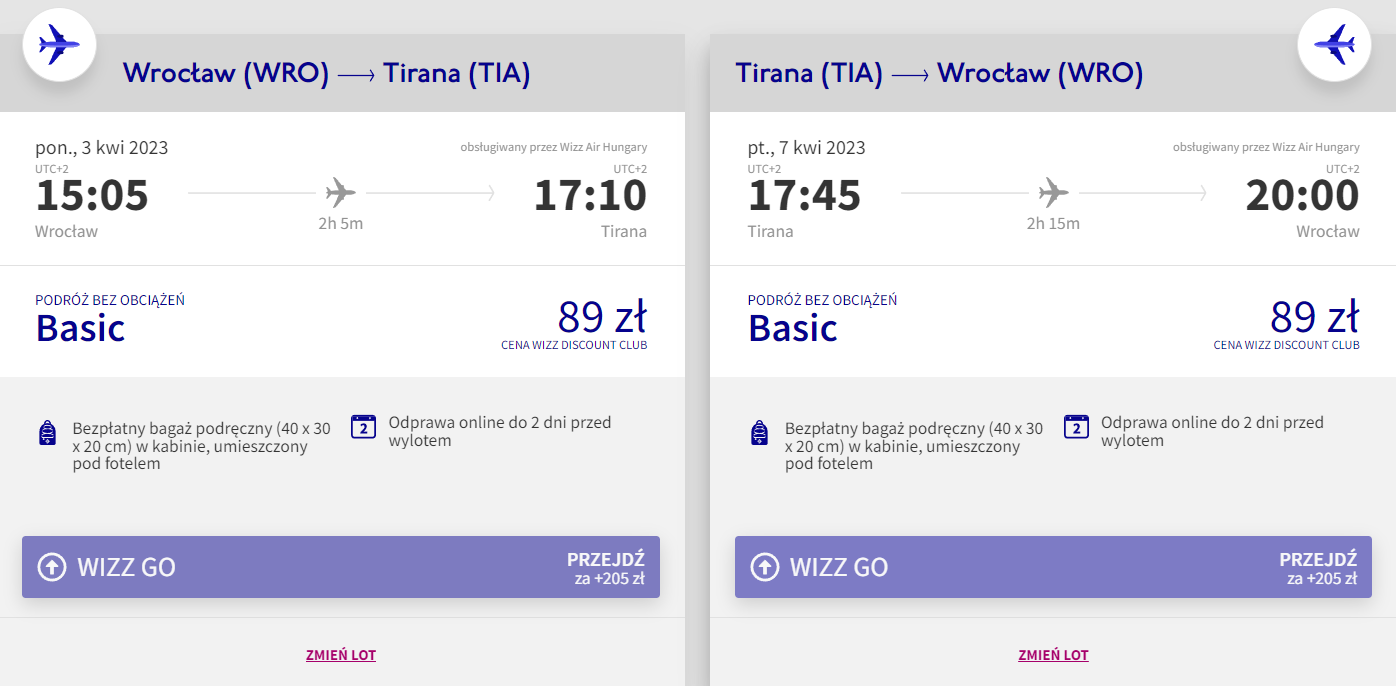Image resolution: width=1396 pixels, height=686 pixels.
Task: Upgrade return flight via PRZEJDŹ za +205 zł
Action: (x=1317, y=567)
